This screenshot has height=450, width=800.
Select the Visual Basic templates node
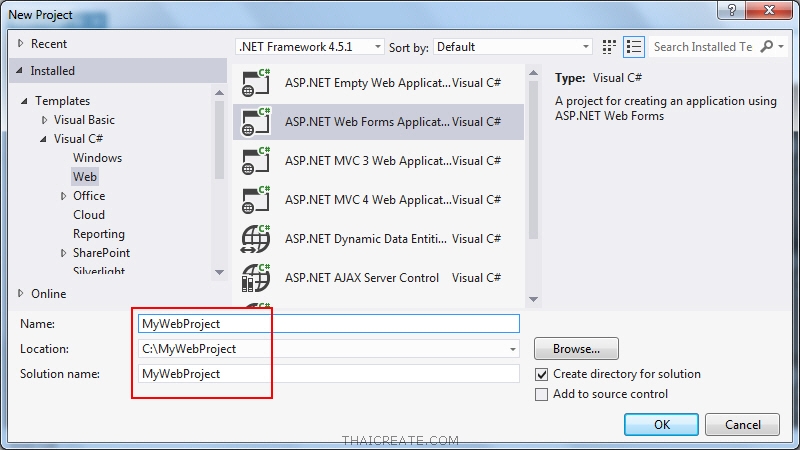coord(84,120)
